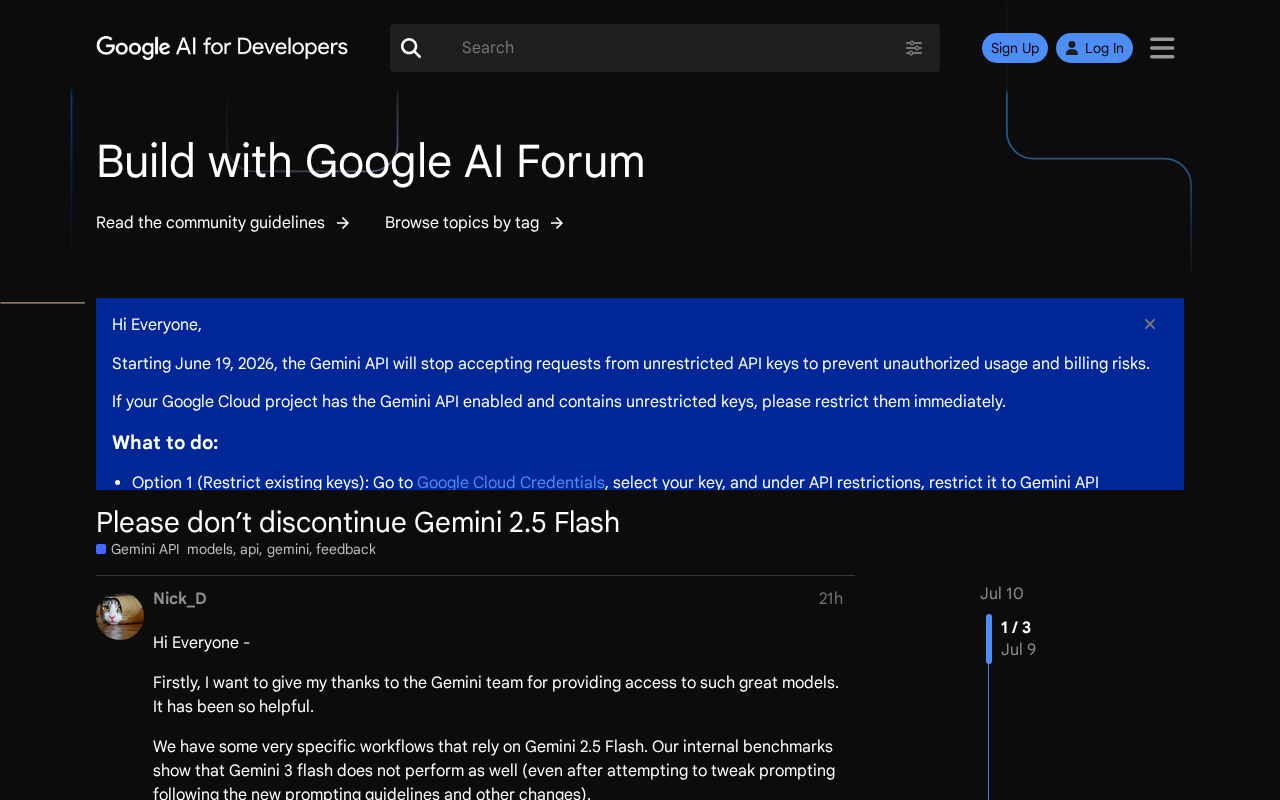Image resolution: width=1280 pixels, height=800 pixels.
Task: Read the community guidelines link
Action: [x=223, y=222]
